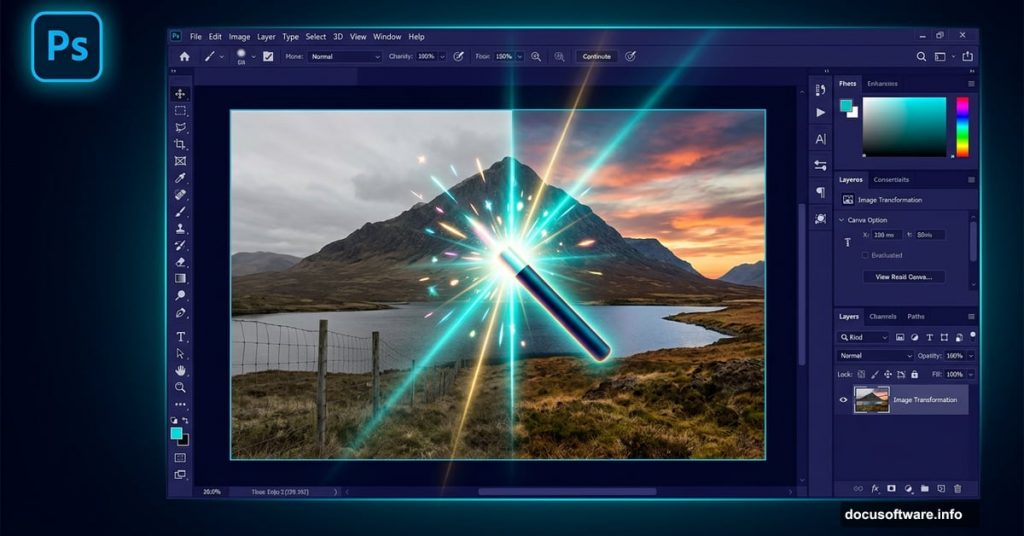Select the Rectangular Marquee tool
The height and width of the screenshot is (536, 1024).
pyautogui.click(x=180, y=111)
